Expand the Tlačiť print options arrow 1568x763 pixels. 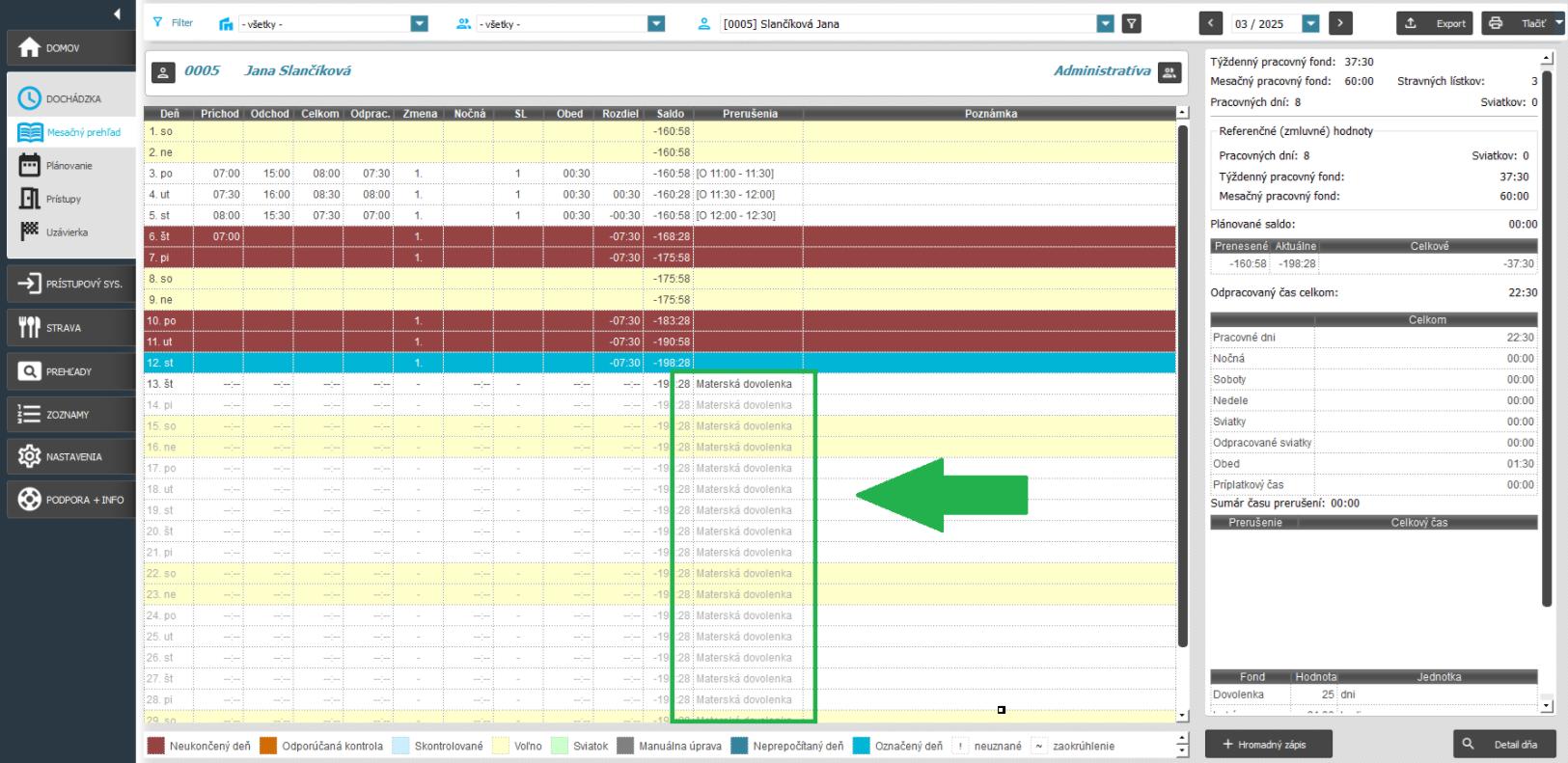click(1559, 23)
